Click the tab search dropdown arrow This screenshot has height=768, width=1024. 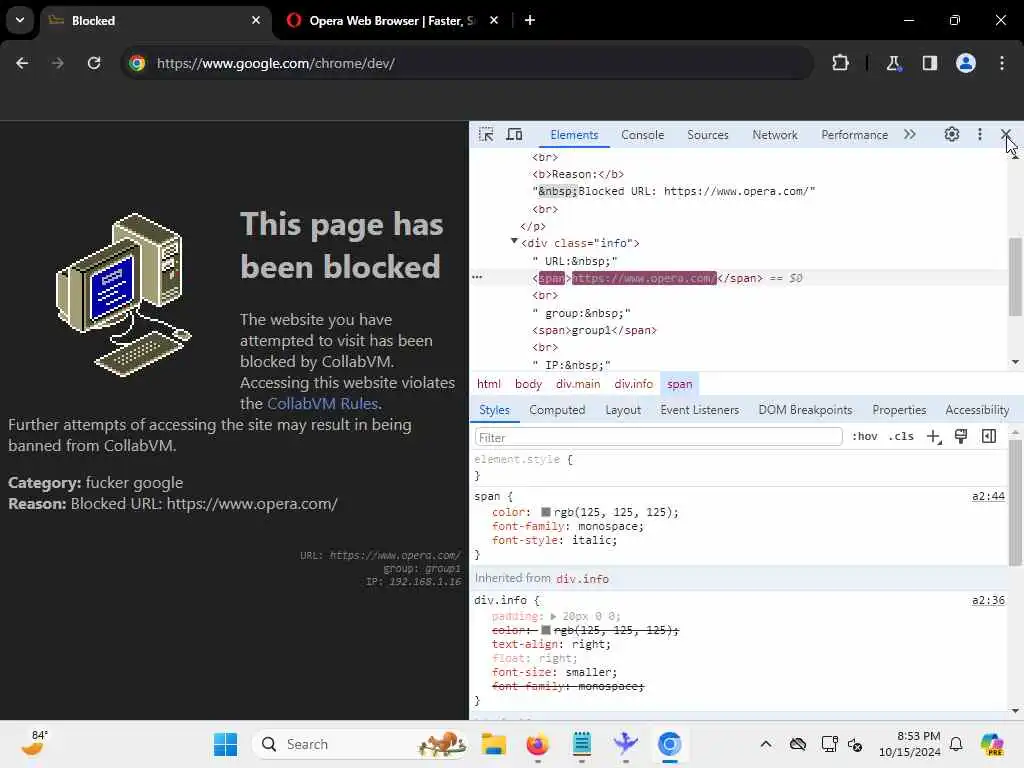click(x=20, y=20)
